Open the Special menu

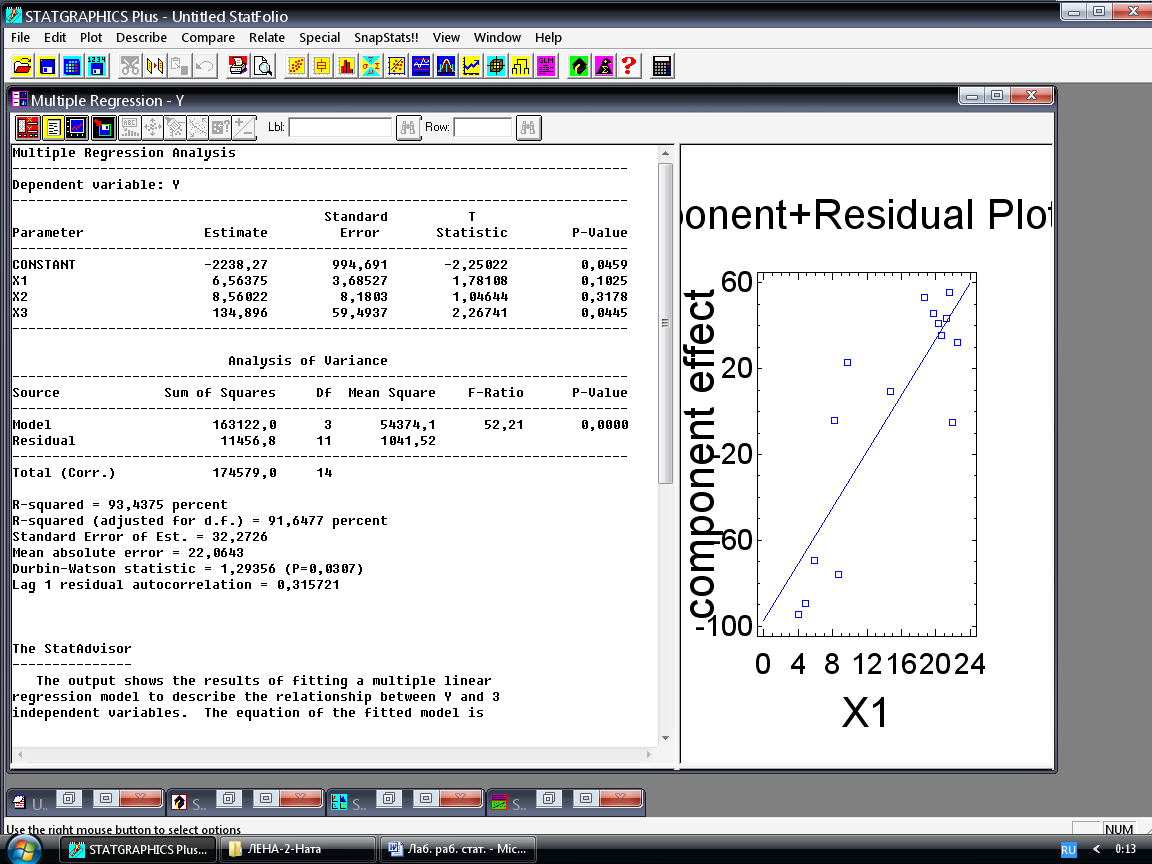(320, 37)
